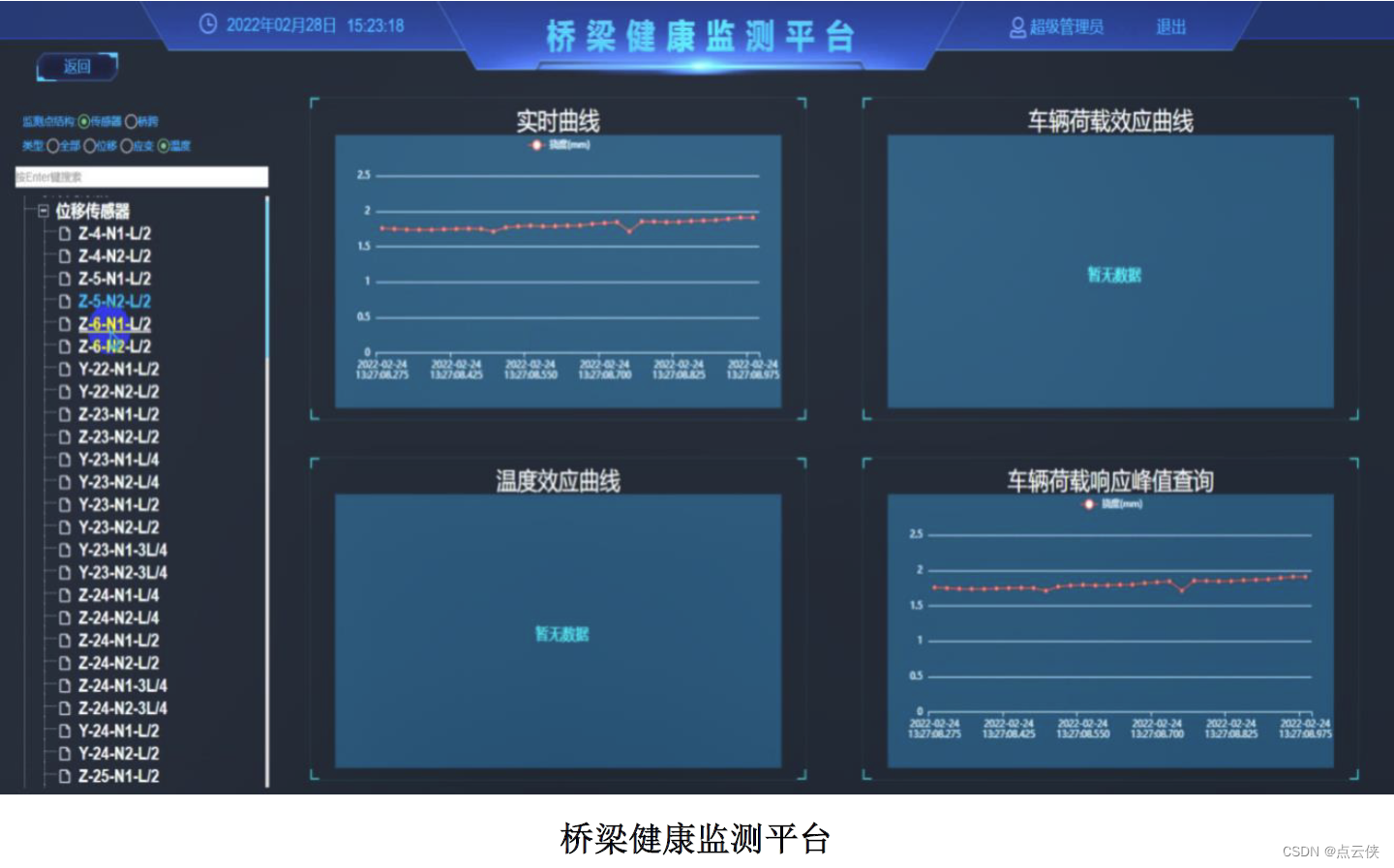The height and width of the screenshot is (868, 1394).
Task: Click the 位移传感器 group label
Action: [x=92, y=211]
